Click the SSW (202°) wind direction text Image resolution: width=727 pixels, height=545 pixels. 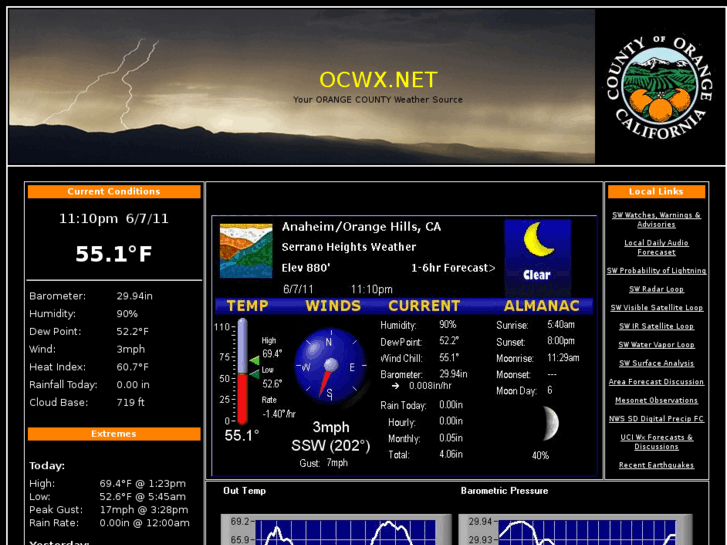(331, 446)
